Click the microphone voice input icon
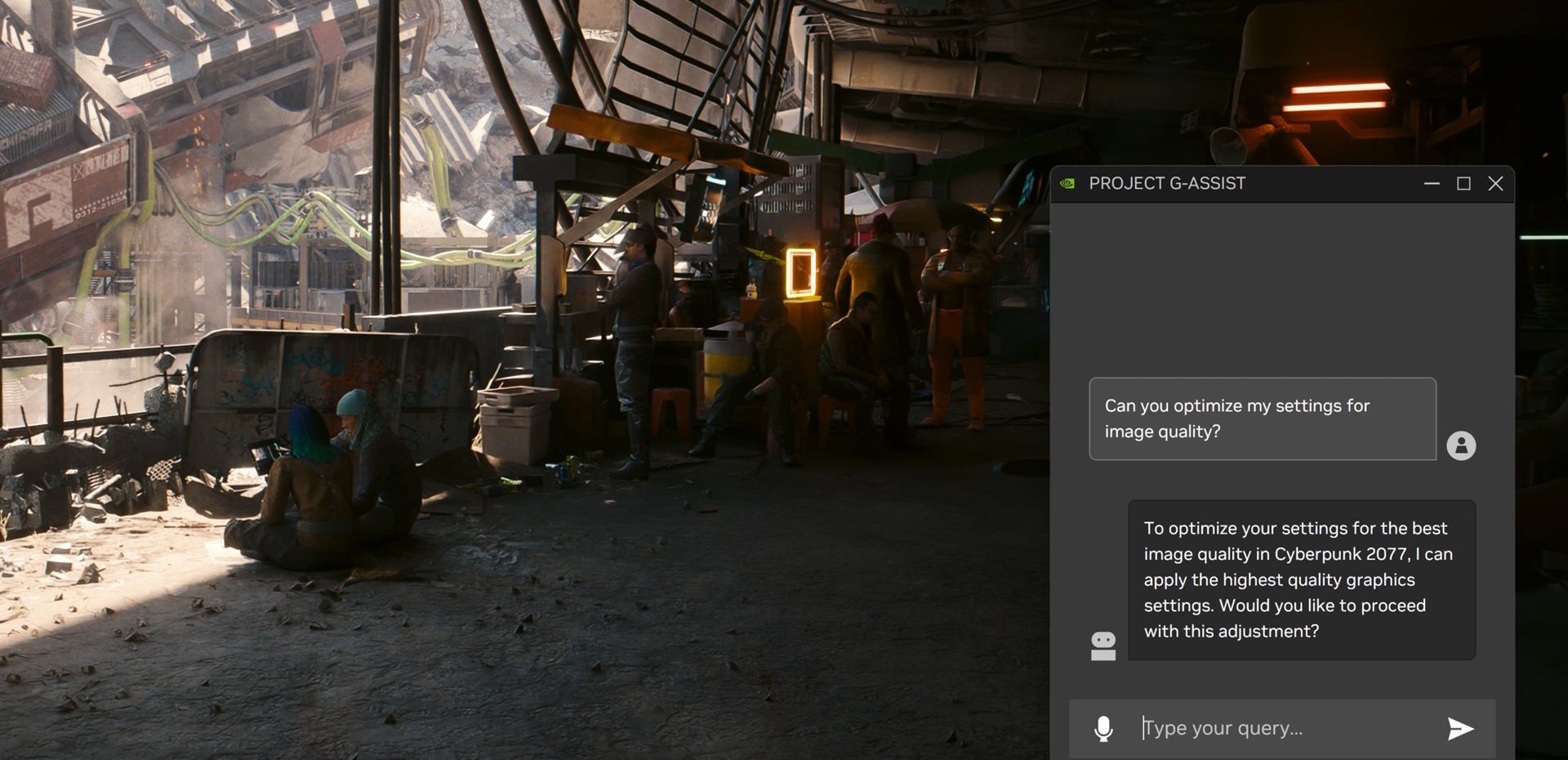Screen dimensions: 1568x760 (1102, 728)
